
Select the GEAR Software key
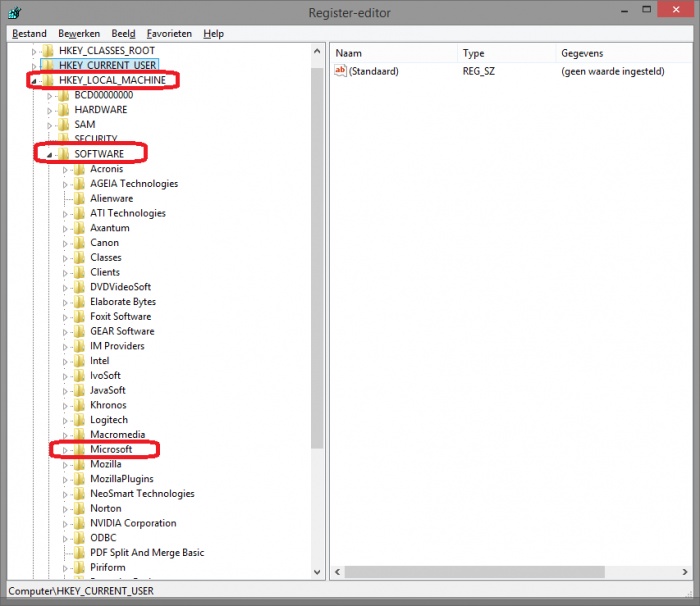[x=122, y=331]
